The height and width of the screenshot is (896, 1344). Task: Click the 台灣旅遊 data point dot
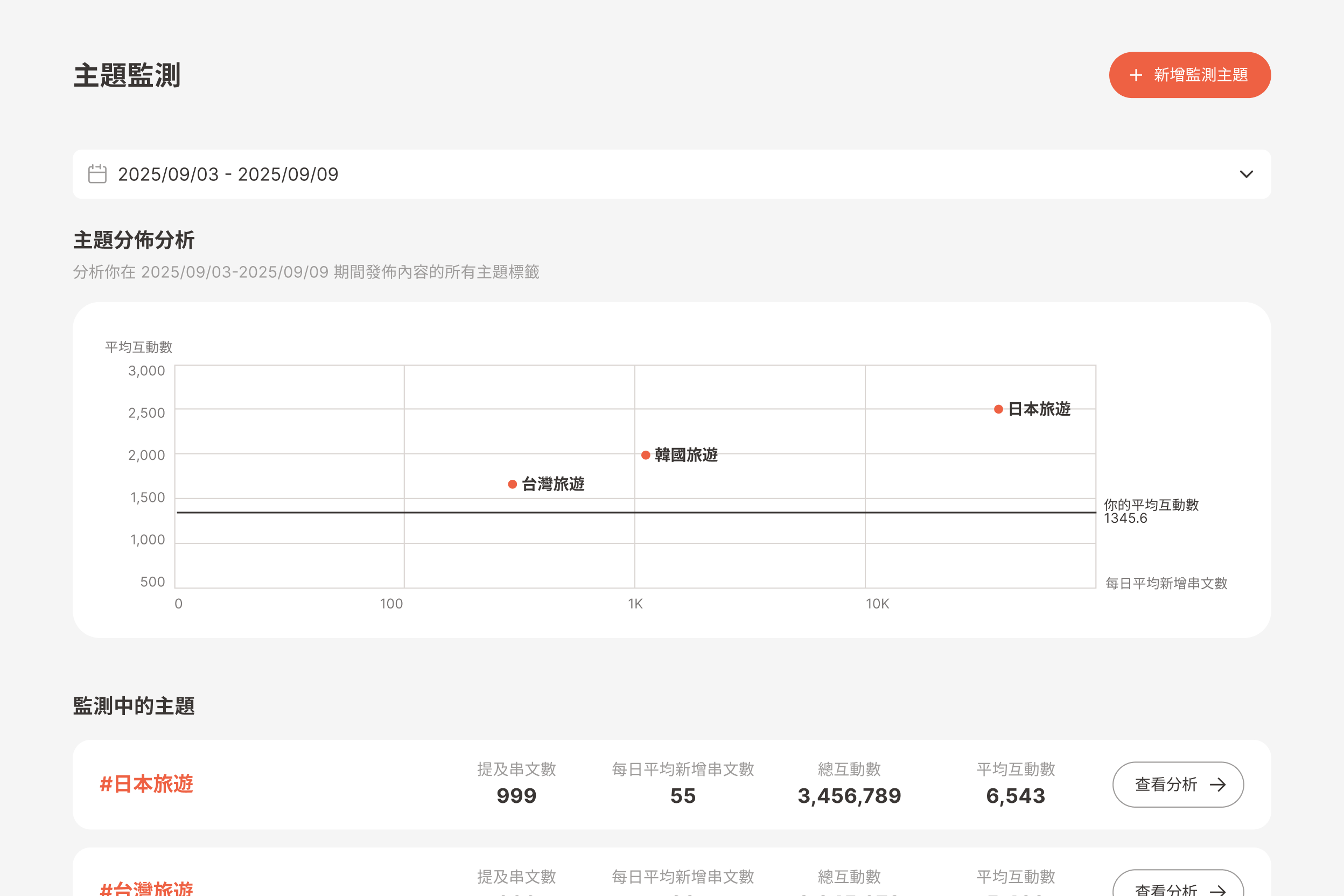[513, 485]
